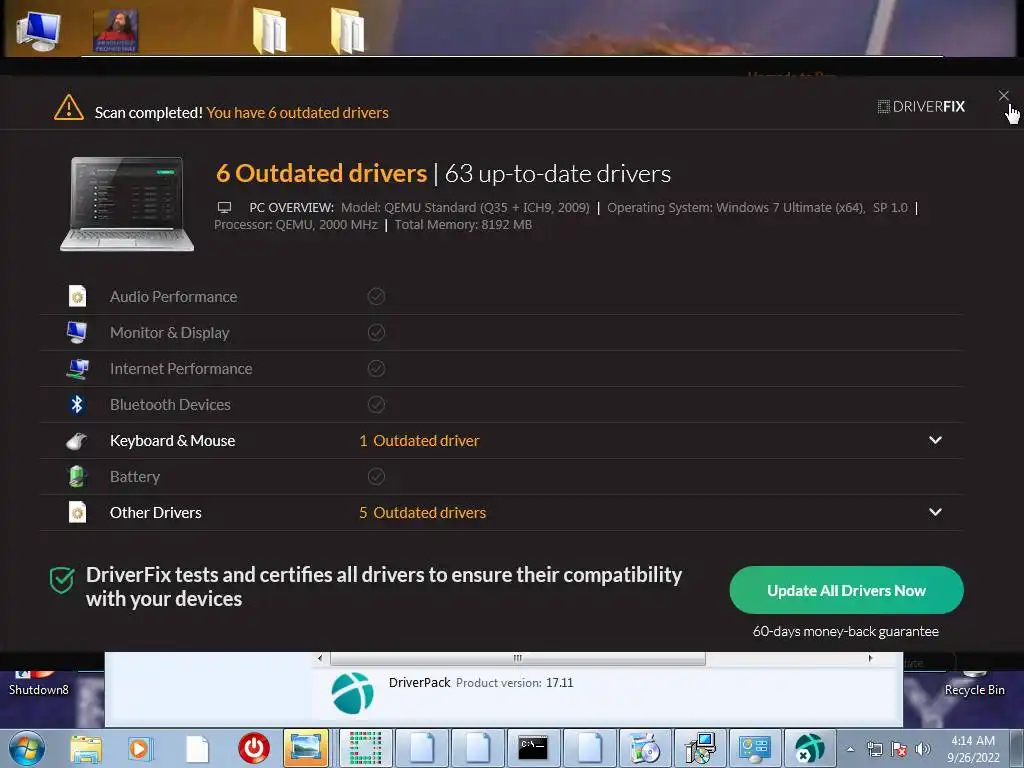Open the Windows Start menu orb
This screenshot has width=1024, height=768.
[27, 748]
